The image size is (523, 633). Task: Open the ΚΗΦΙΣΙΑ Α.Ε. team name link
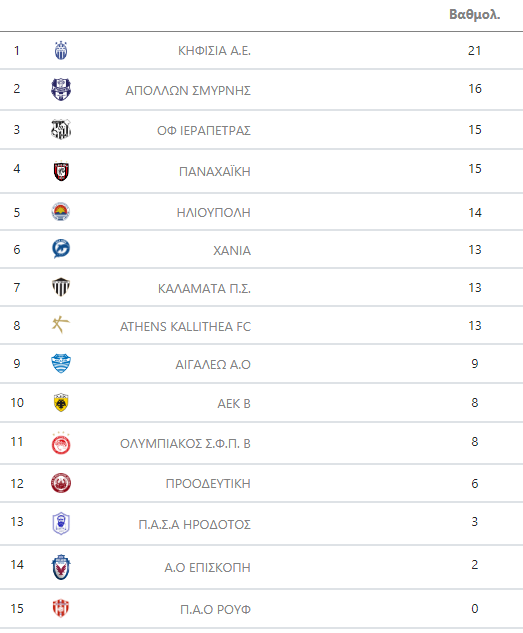click(214, 51)
